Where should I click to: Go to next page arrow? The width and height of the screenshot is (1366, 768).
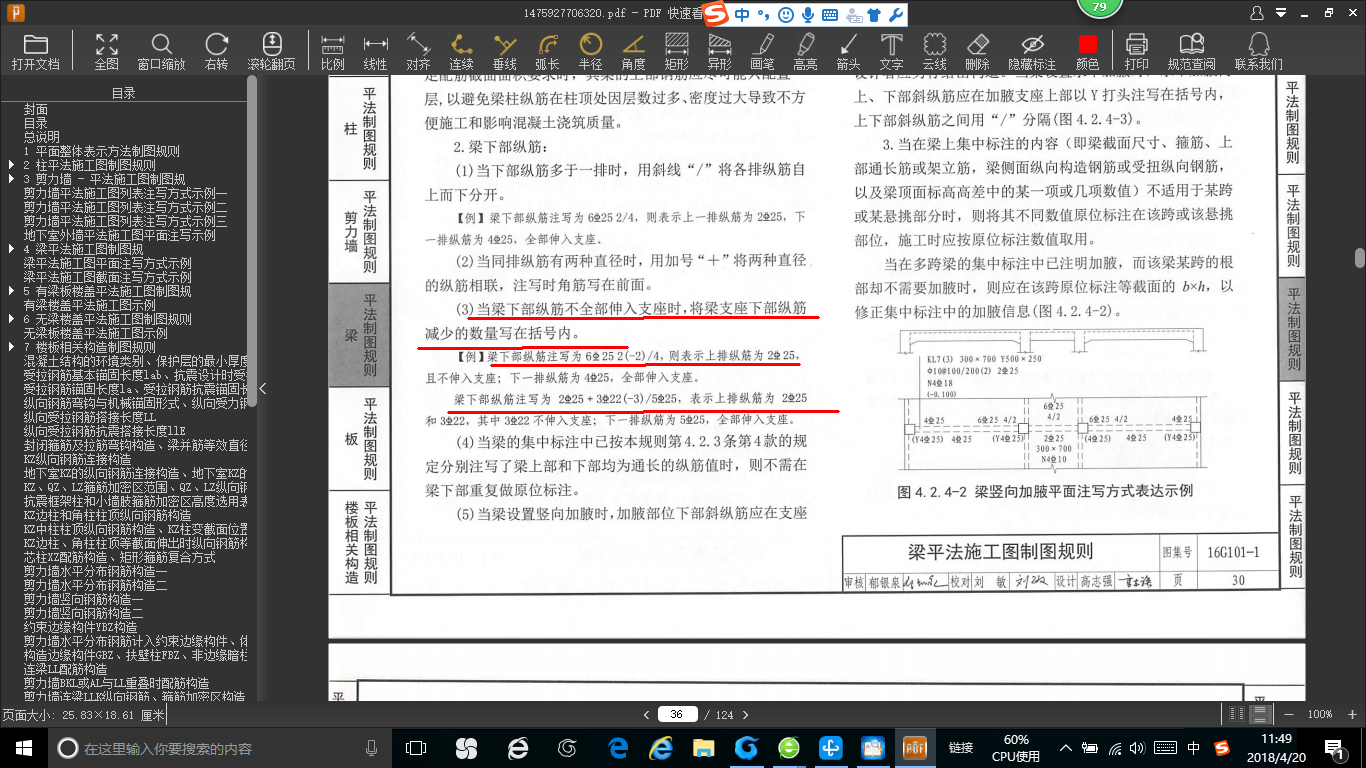click(746, 714)
